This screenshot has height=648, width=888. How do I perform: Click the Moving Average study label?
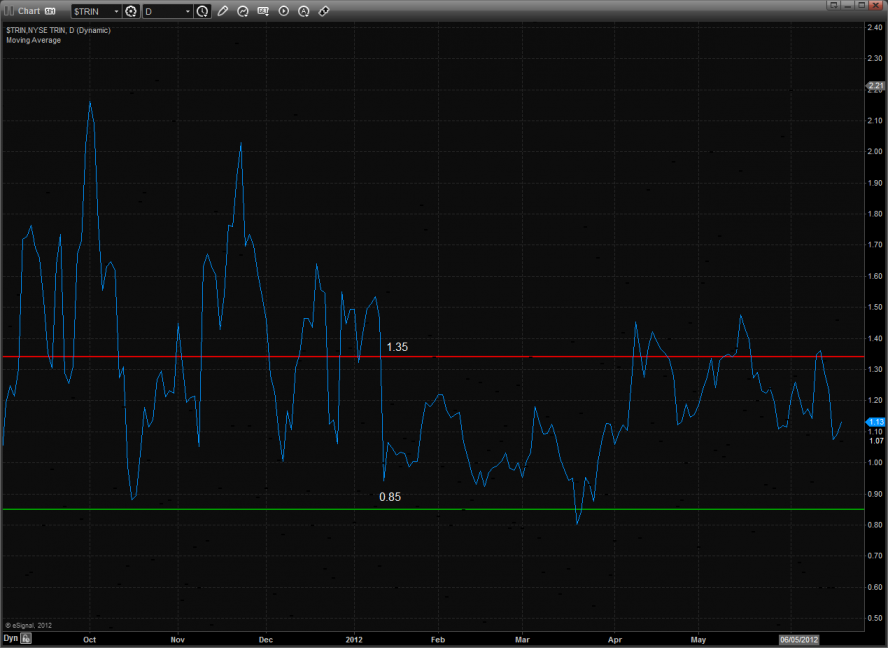pos(33,41)
